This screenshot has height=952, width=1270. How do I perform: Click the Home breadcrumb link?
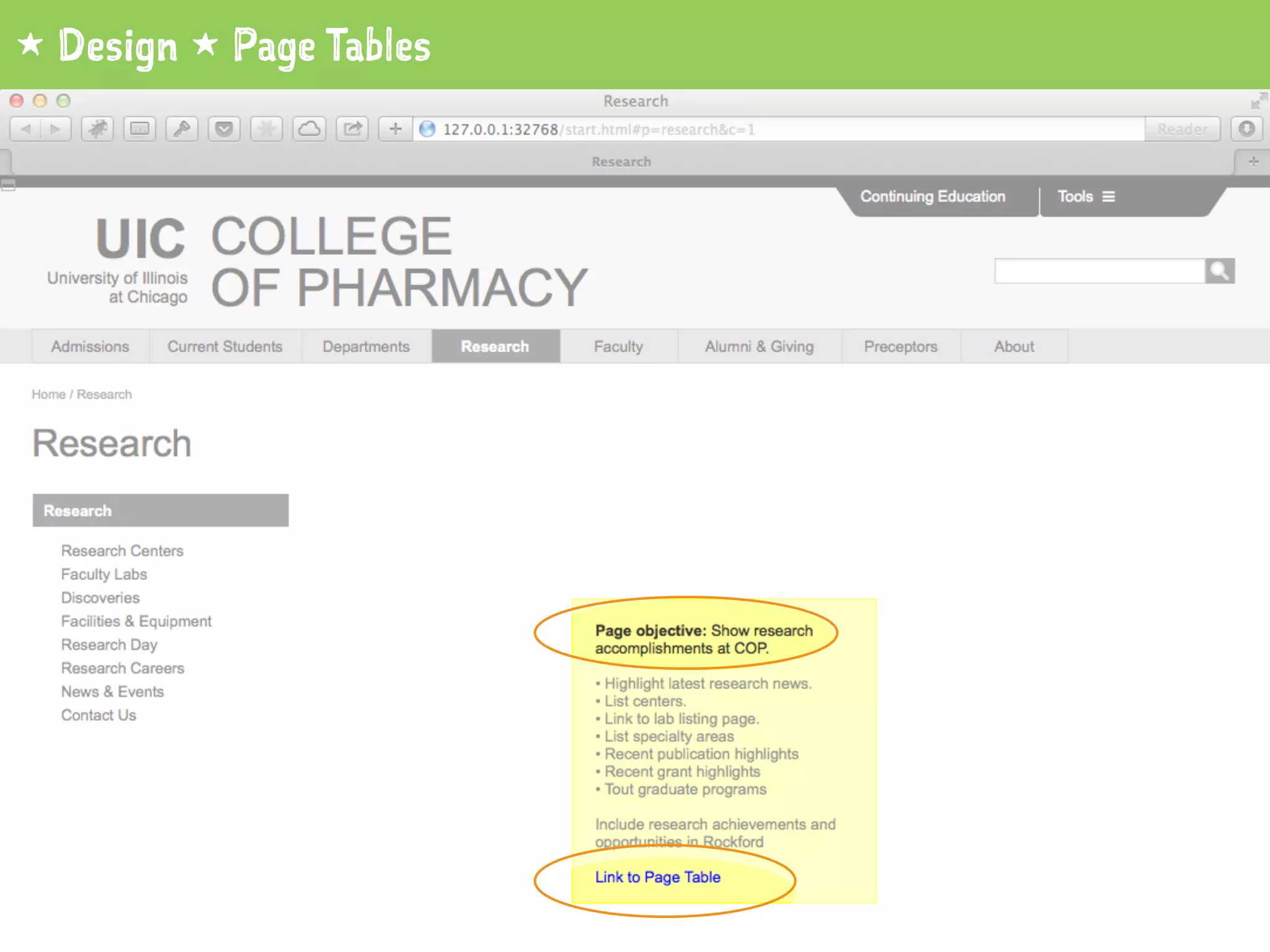click(48, 394)
